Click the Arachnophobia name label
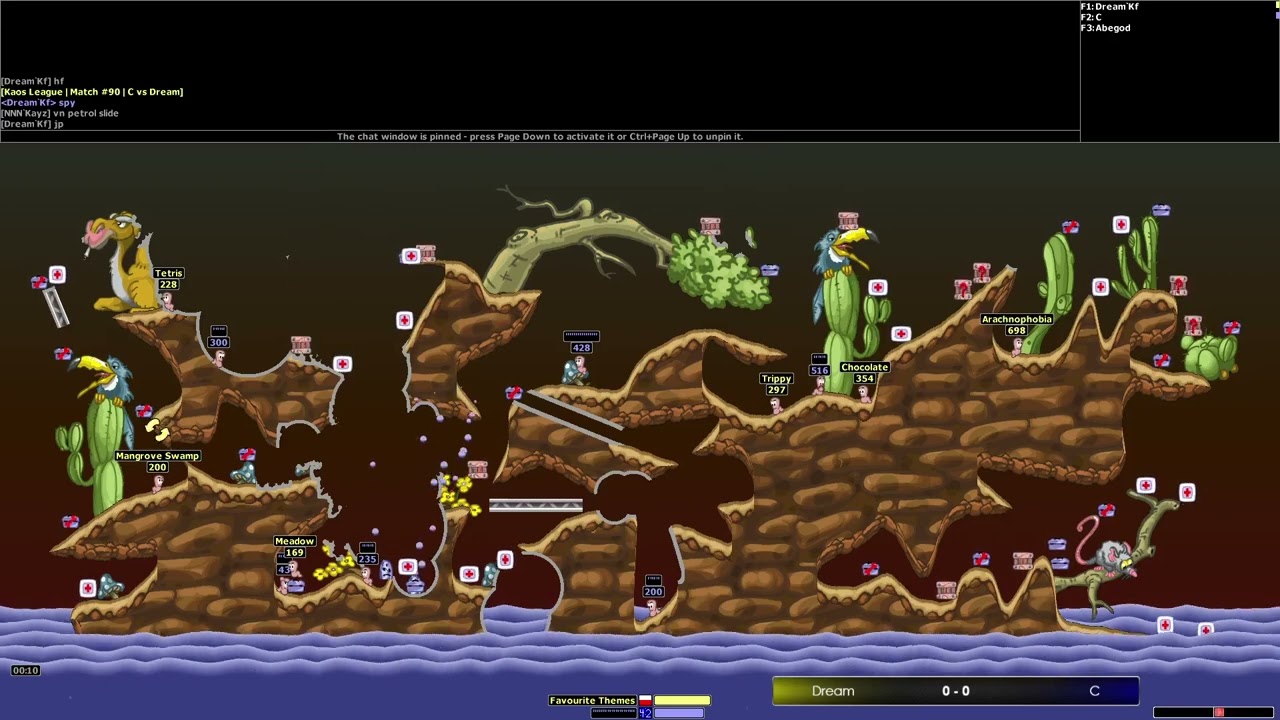This screenshot has width=1280, height=720. pos(1017,319)
